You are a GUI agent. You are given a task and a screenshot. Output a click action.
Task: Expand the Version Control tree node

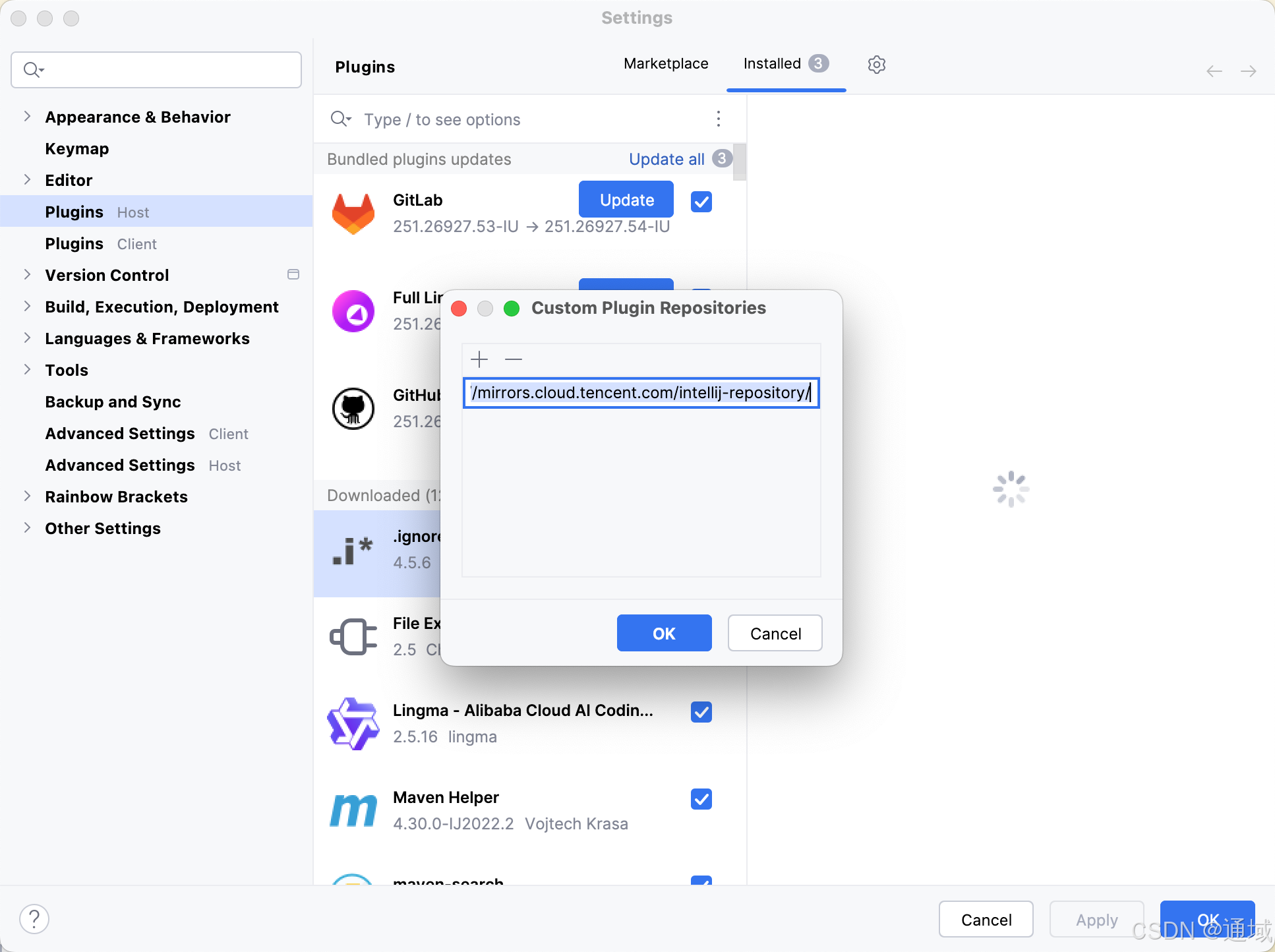click(x=27, y=275)
